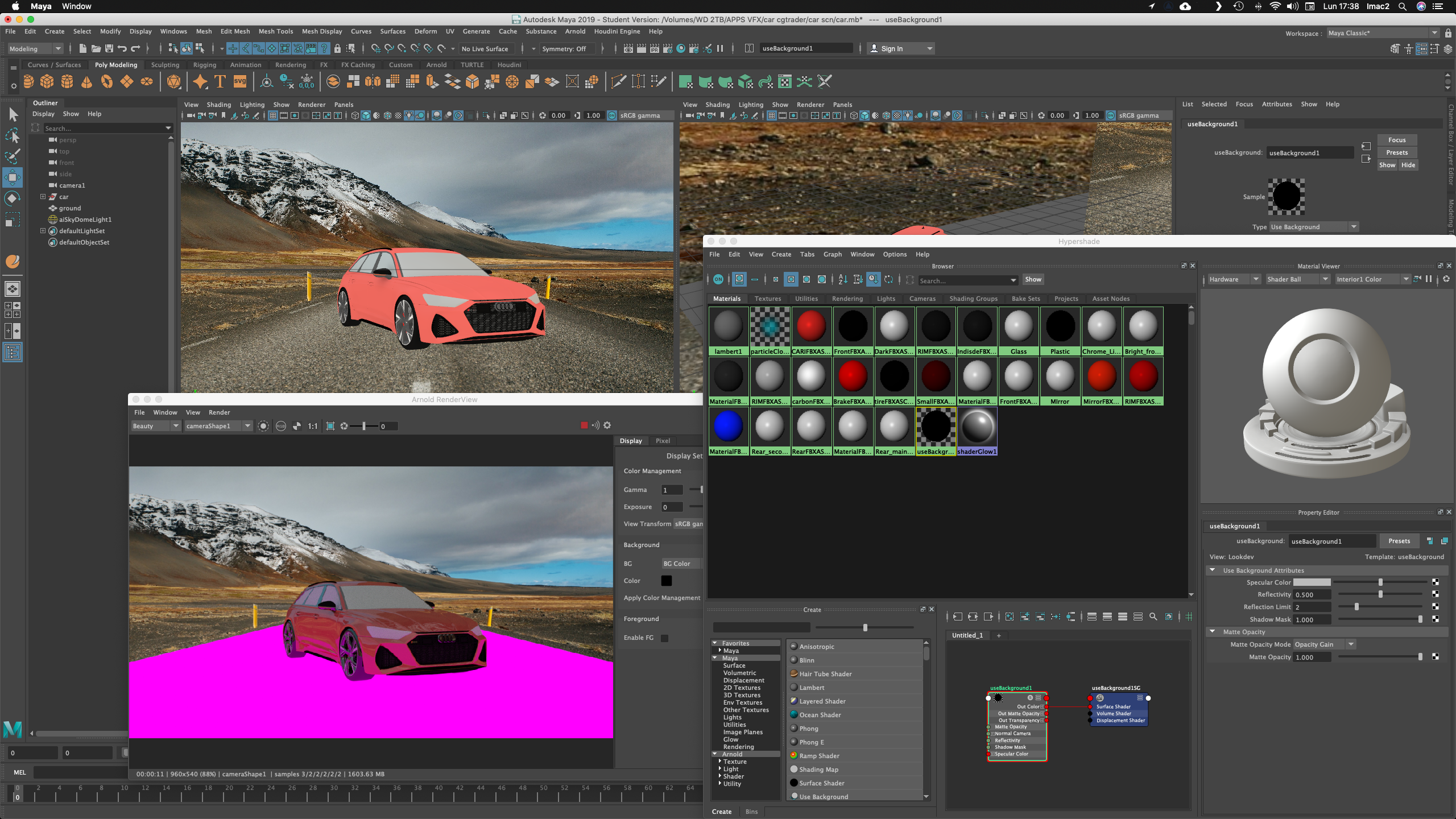The width and height of the screenshot is (1456, 819).
Task: Open the Beauty AOV dropdown
Action: tap(155, 426)
